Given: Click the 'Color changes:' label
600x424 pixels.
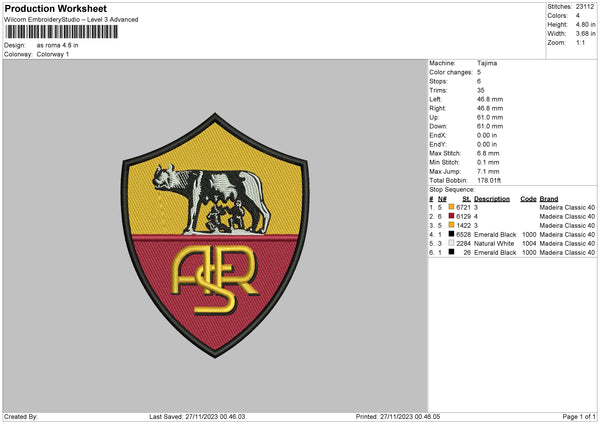Looking at the screenshot, I should coord(451,72).
